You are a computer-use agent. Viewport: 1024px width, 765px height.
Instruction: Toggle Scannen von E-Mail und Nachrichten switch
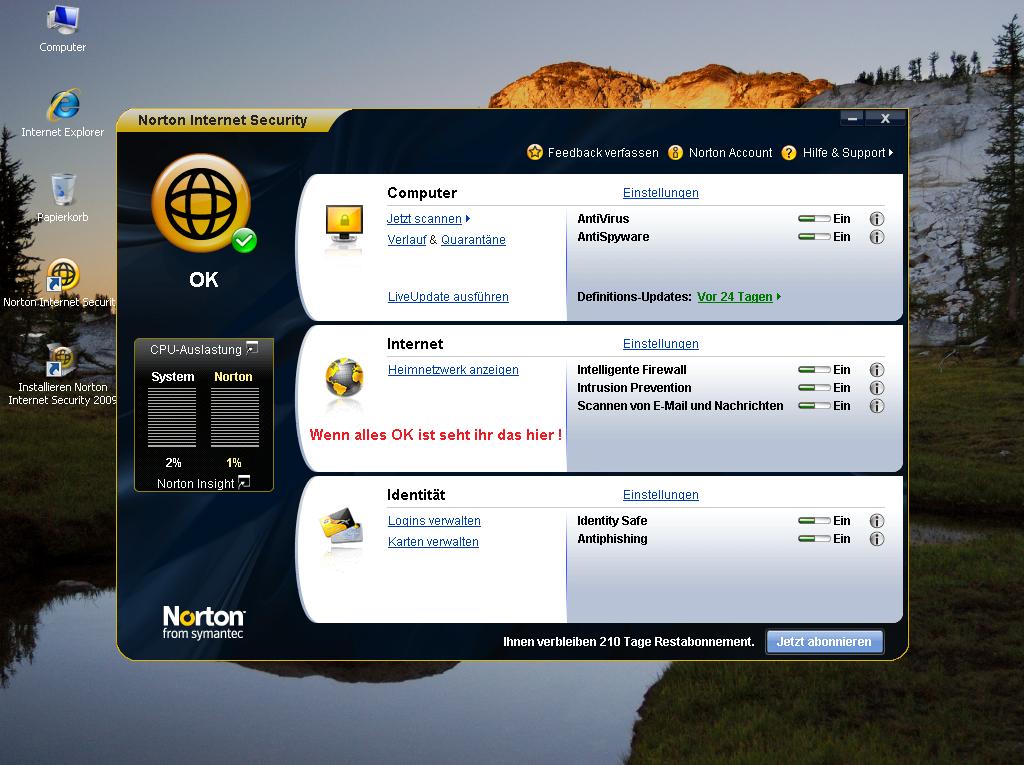coord(814,406)
